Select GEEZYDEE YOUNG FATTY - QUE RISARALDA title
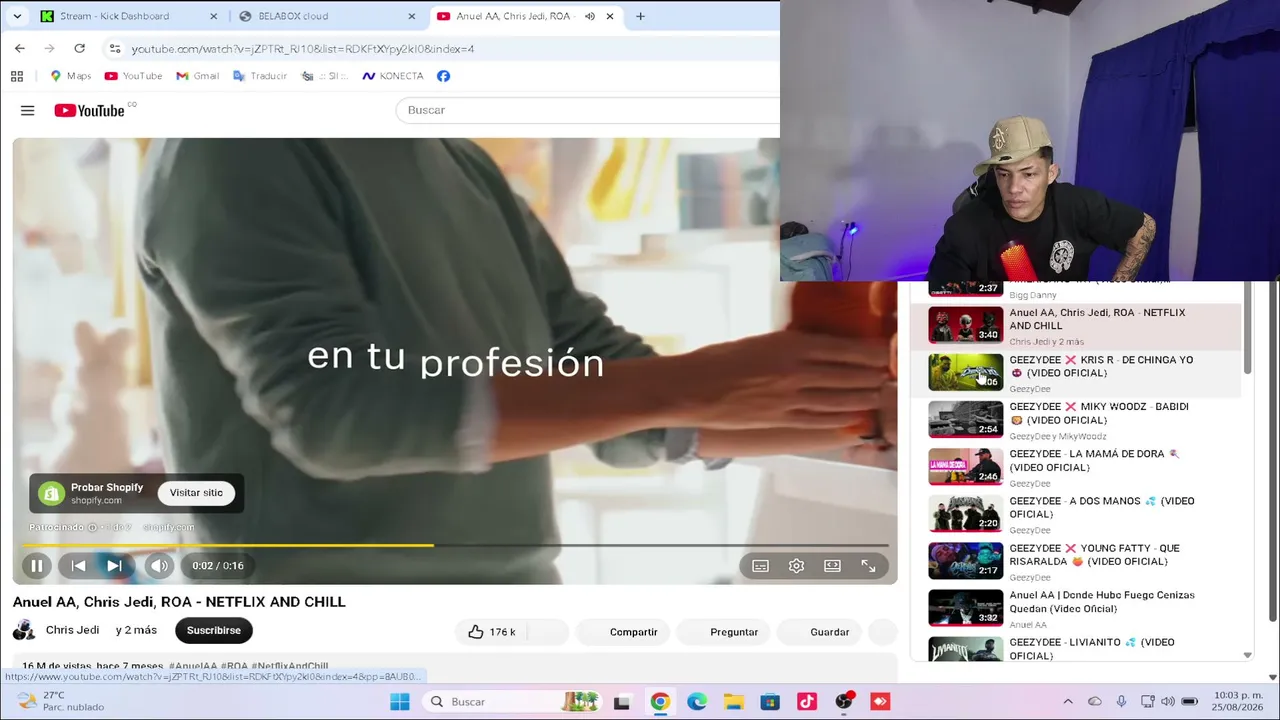The image size is (1280, 720). pyautogui.click(x=1094, y=554)
